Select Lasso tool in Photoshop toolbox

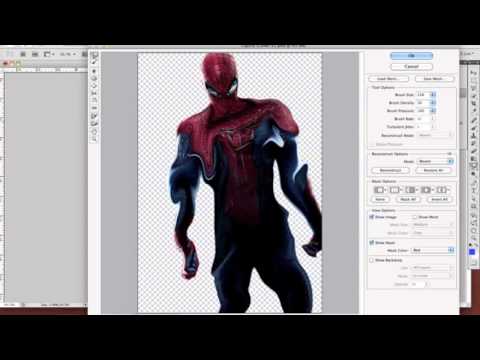pyautogui.click(x=474, y=88)
